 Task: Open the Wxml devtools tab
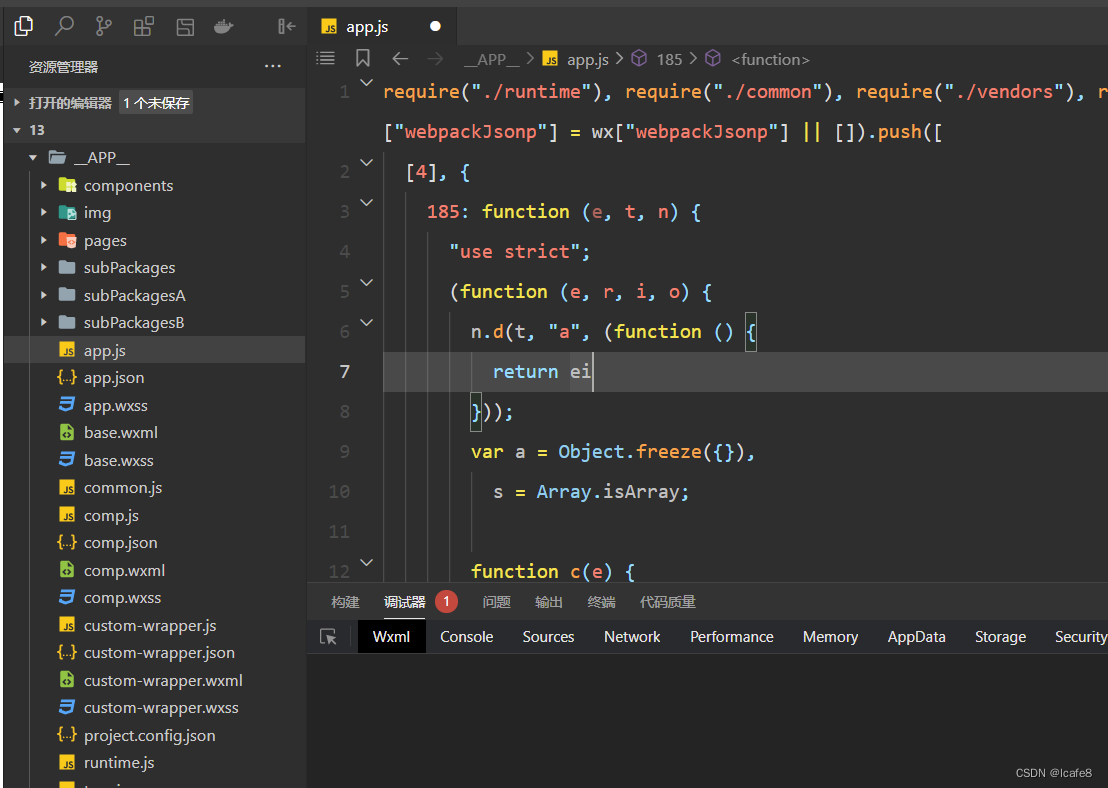391,637
